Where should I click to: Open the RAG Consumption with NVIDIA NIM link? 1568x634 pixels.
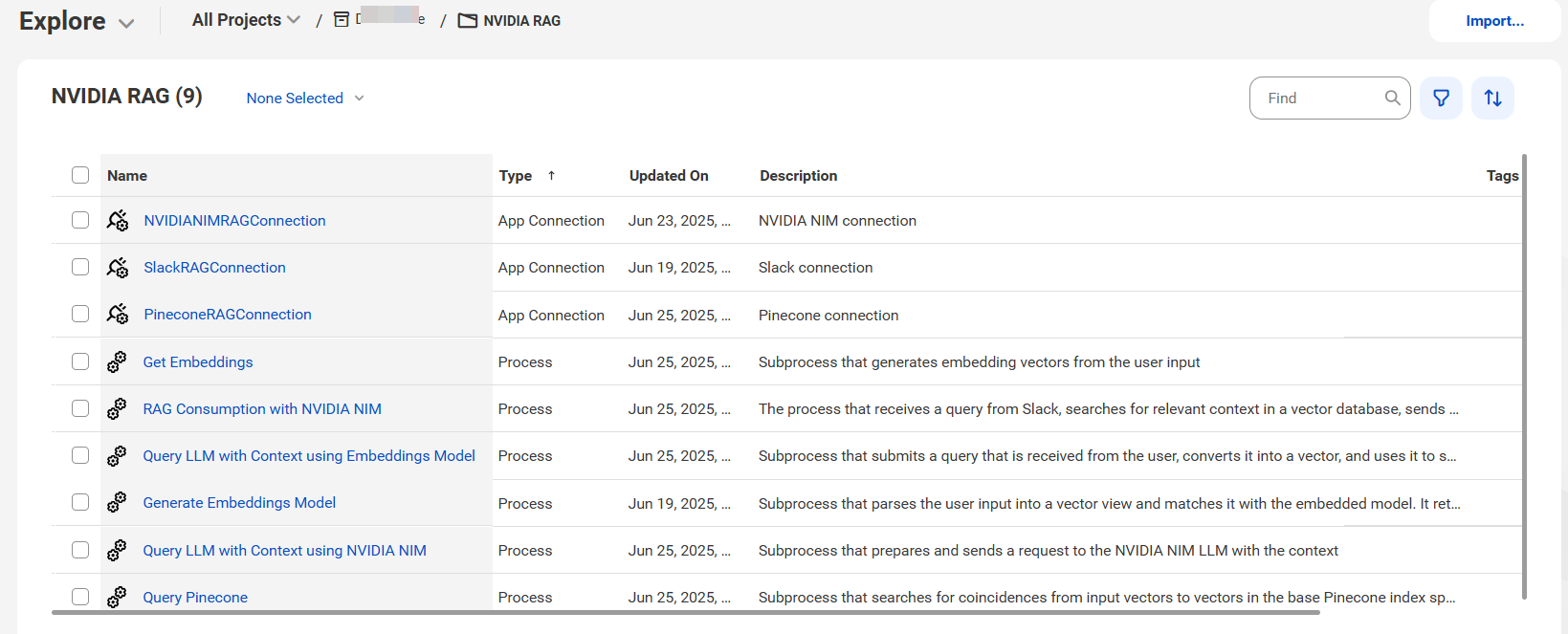click(x=262, y=409)
